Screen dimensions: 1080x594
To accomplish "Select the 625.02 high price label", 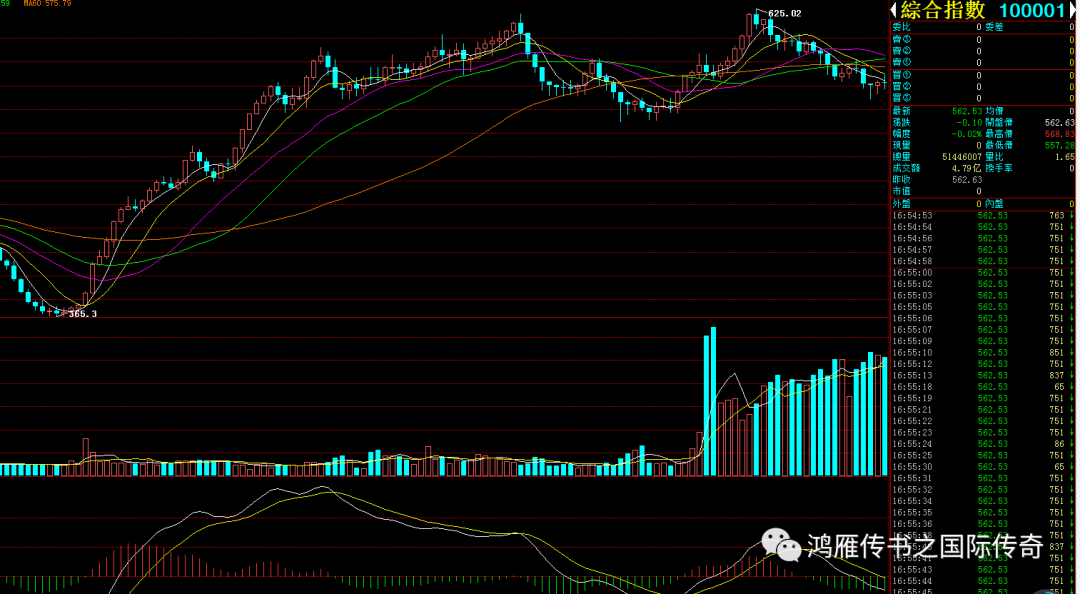I will (x=785, y=13).
